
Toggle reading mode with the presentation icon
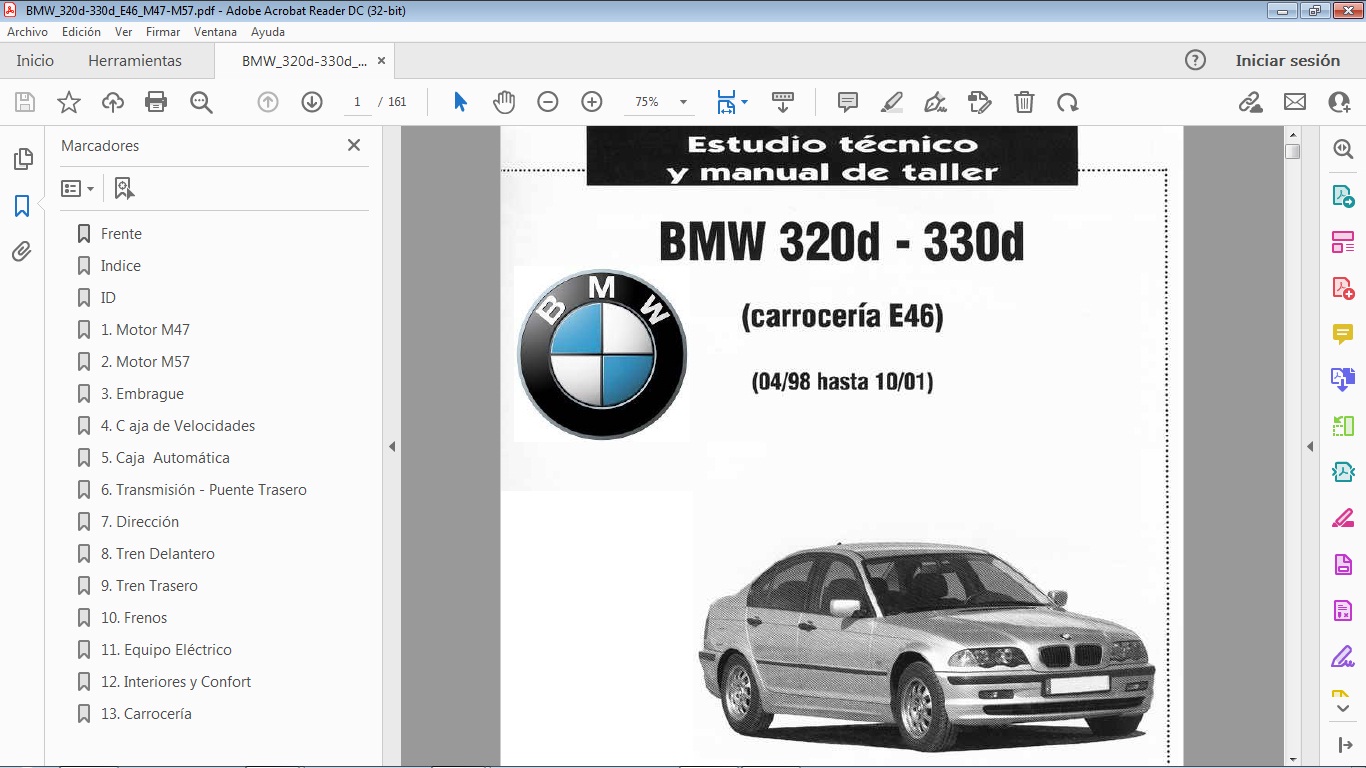click(x=783, y=101)
